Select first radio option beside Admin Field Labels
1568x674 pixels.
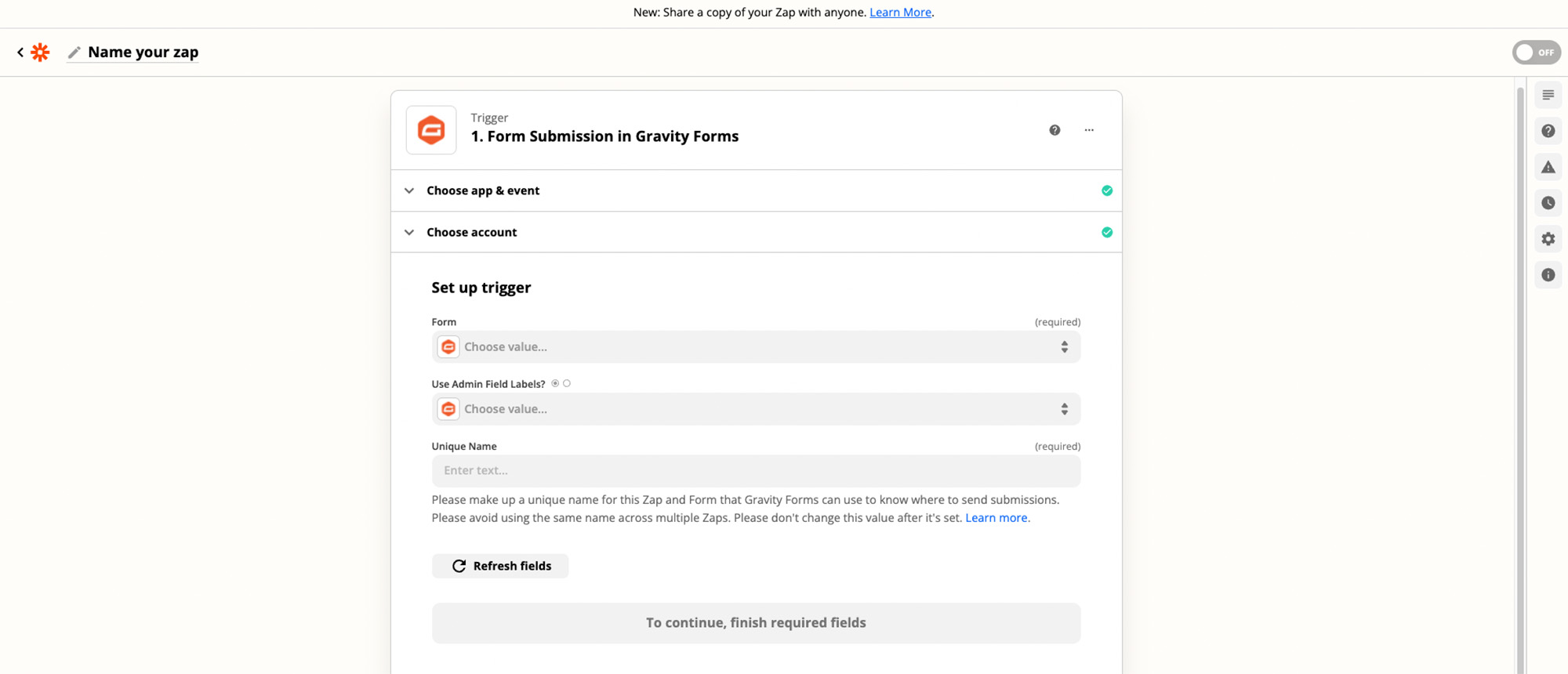[x=555, y=383]
